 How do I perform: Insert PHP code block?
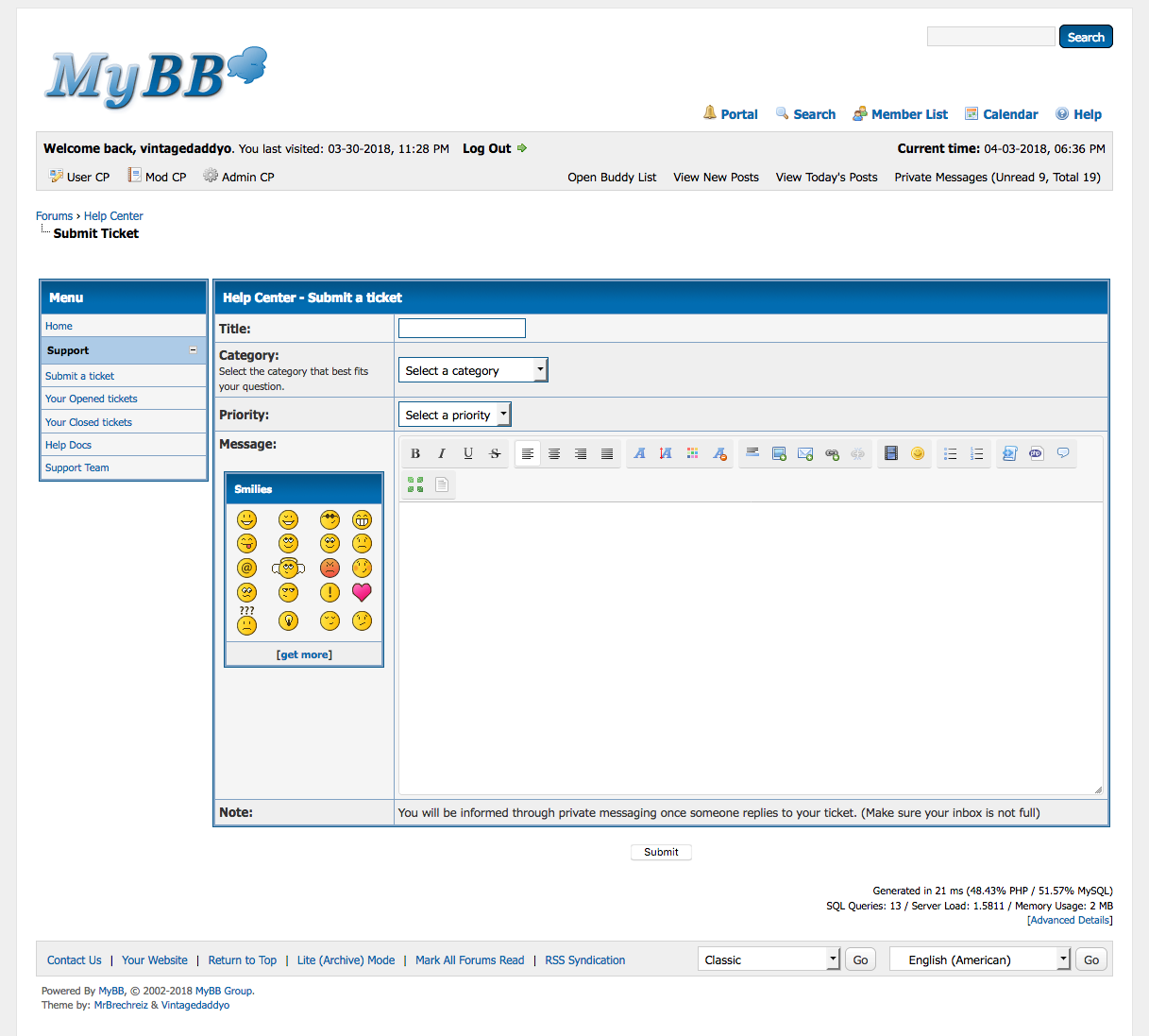(1036, 454)
